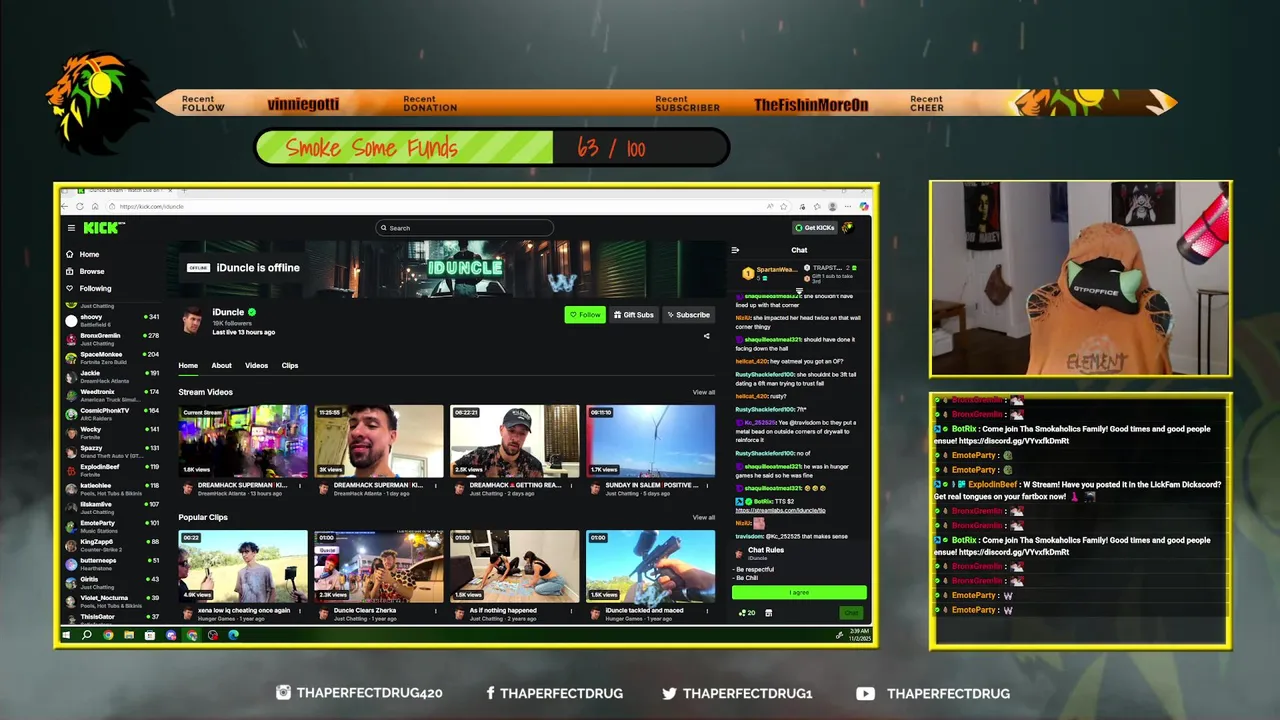Go to Home in Kick sidebar
This screenshot has height=720, width=1280.
click(83, 254)
